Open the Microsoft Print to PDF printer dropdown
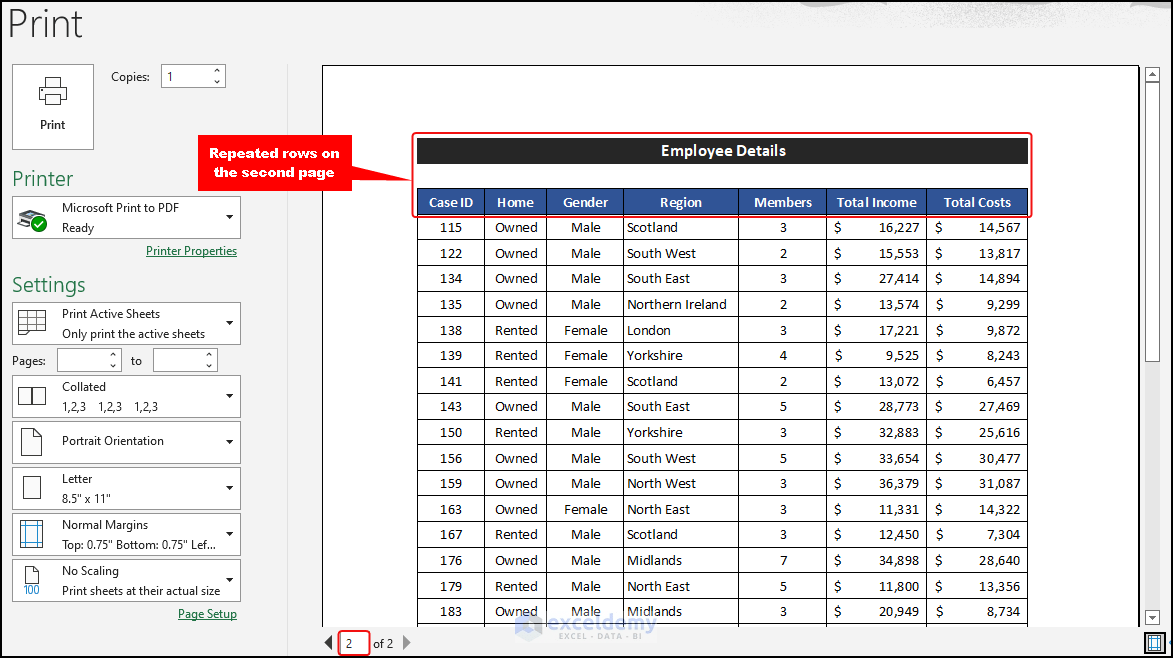This screenshot has width=1173, height=658. (x=231, y=217)
